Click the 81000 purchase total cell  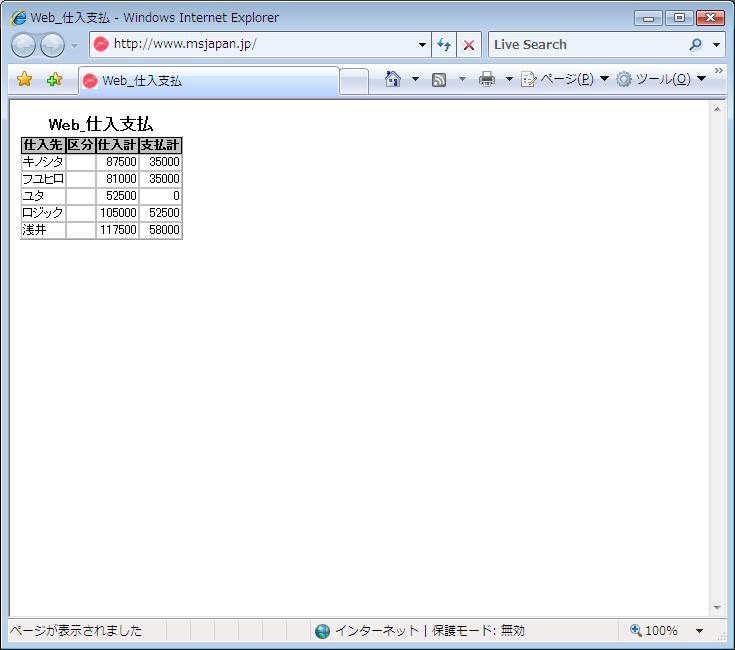point(117,179)
